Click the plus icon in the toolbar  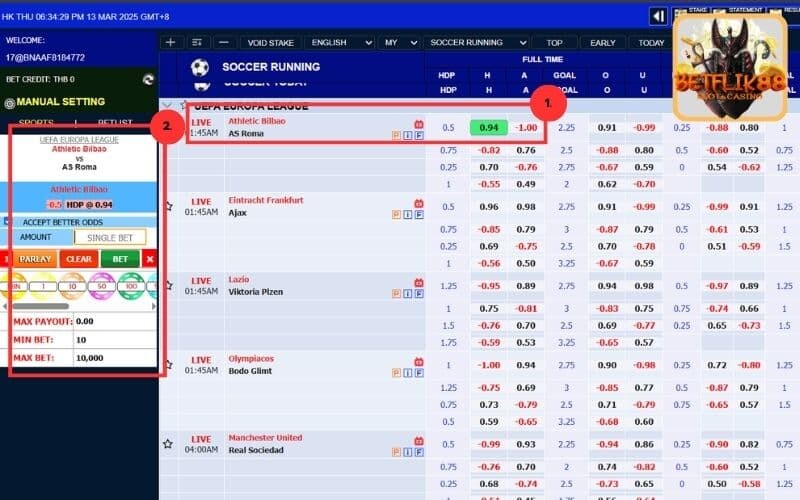170,42
